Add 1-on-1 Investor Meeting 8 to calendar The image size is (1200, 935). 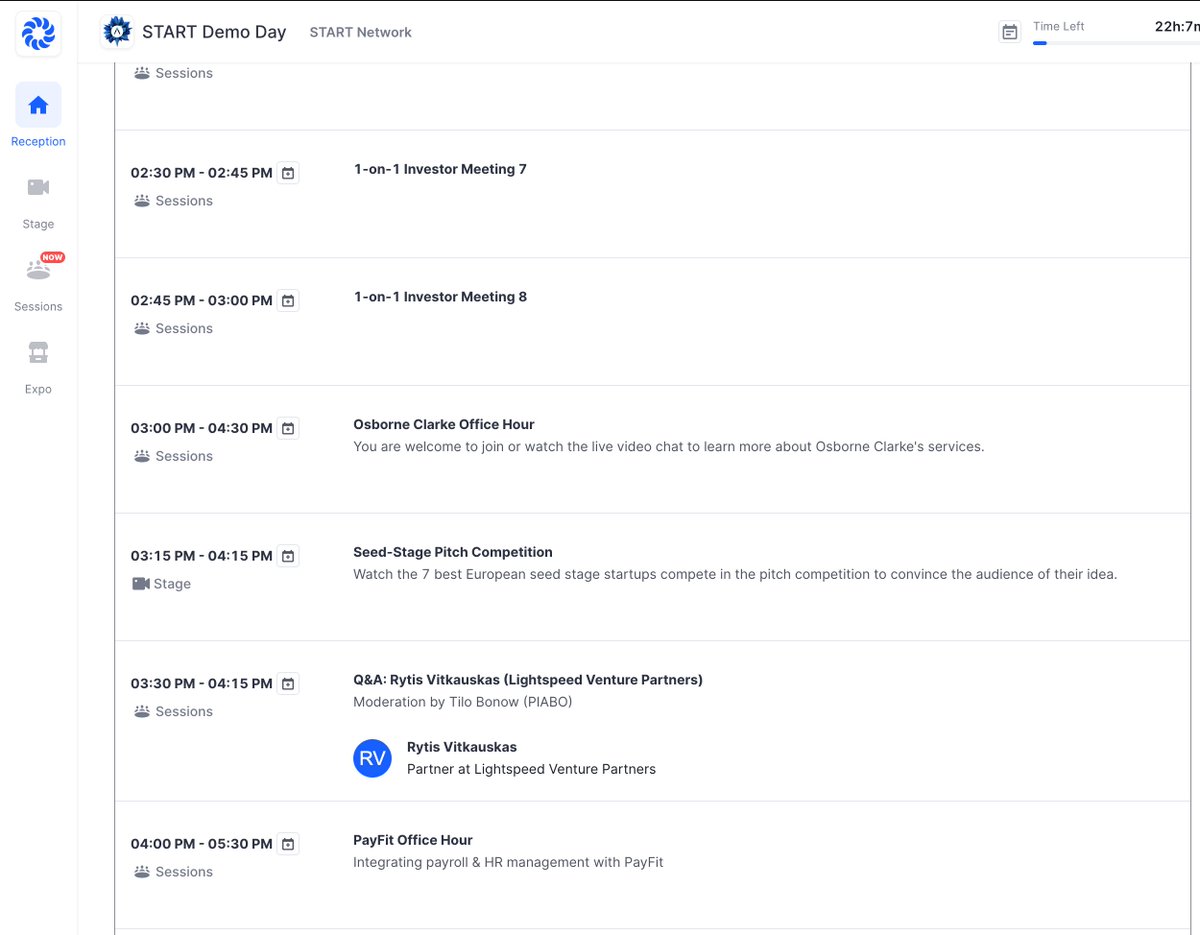288,301
